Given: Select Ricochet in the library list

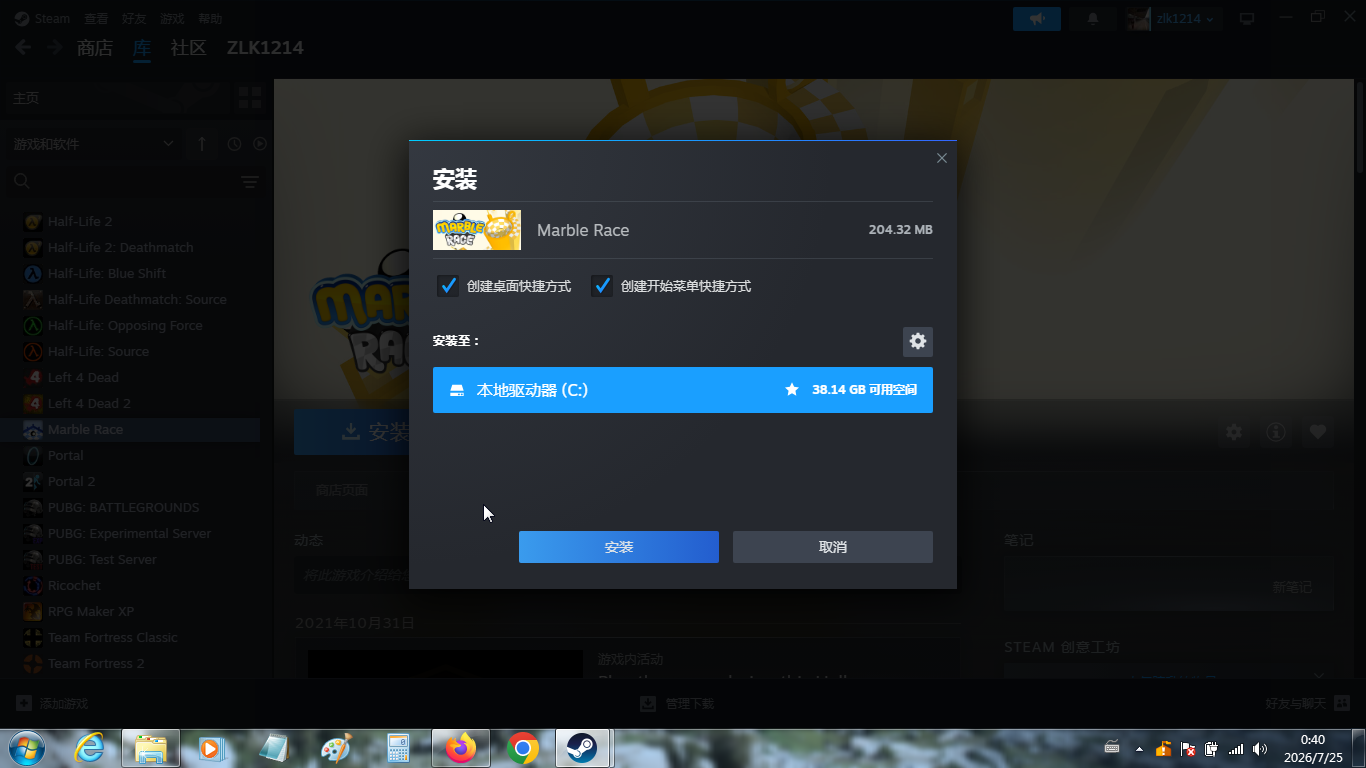Looking at the screenshot, I should (74, 585).
